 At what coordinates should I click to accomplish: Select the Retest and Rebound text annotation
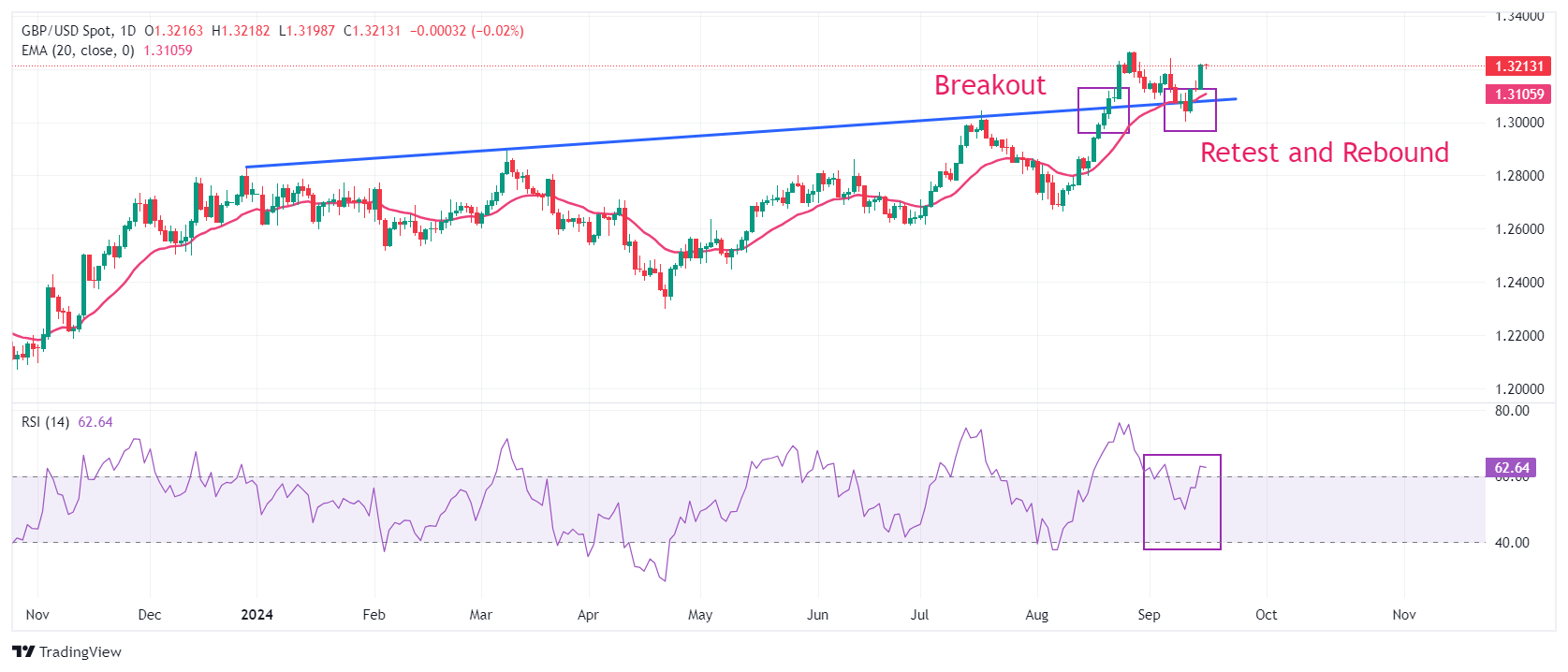point(1324,153)
